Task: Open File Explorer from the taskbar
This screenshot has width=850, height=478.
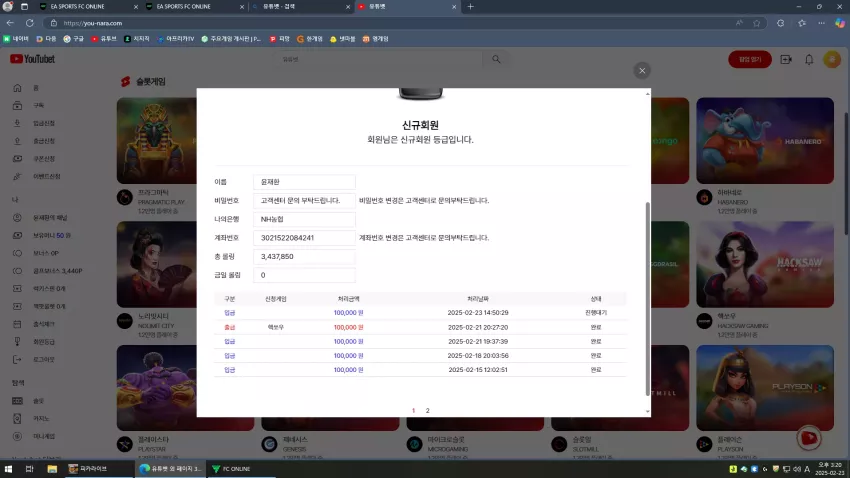Action: click(x=52, y=469)
